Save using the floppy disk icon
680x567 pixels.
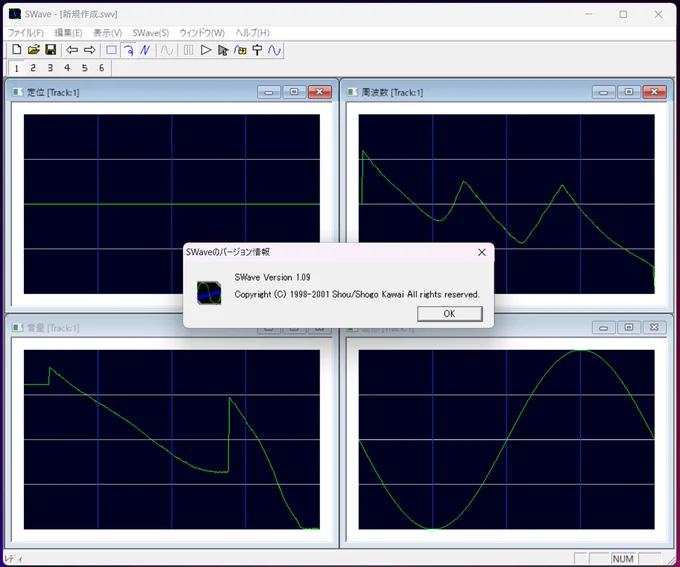click(51, 50)
